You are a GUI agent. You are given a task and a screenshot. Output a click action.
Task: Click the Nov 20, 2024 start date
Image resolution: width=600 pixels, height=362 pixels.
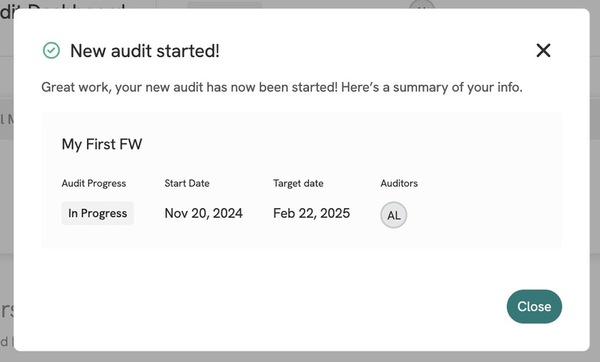204,213
